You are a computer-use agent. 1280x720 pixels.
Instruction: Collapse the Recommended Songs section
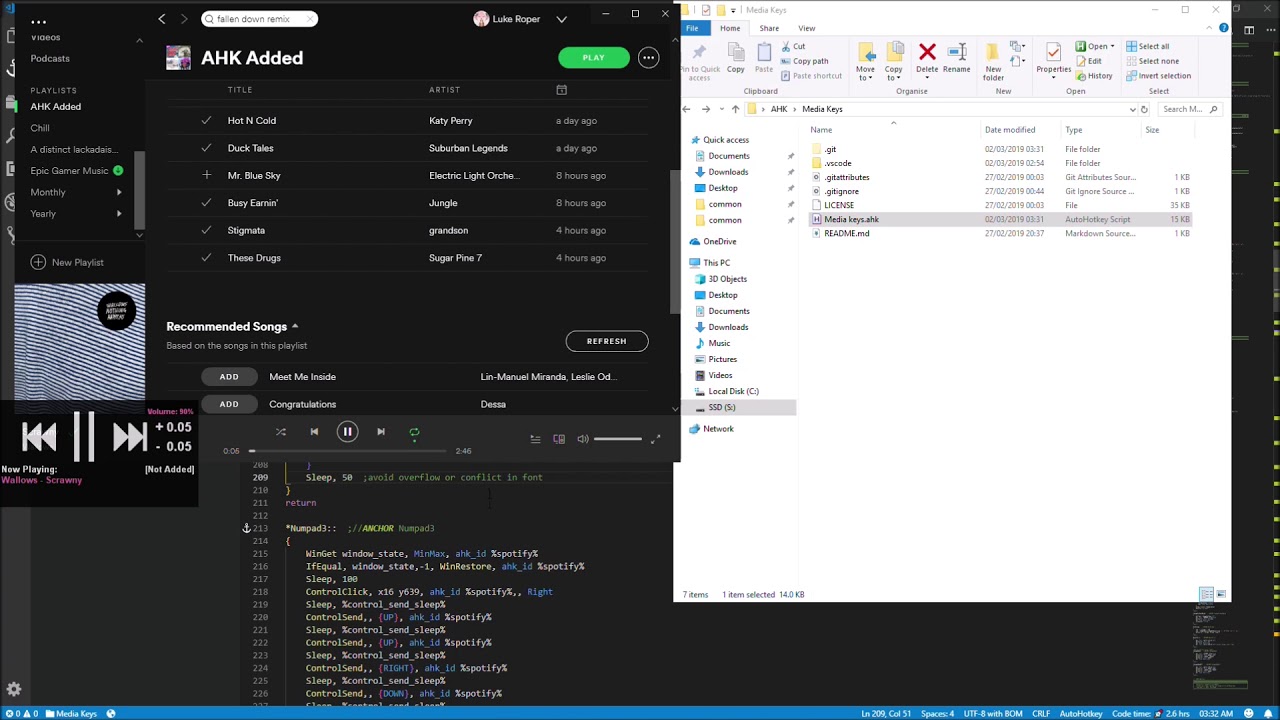coord(295,326)
